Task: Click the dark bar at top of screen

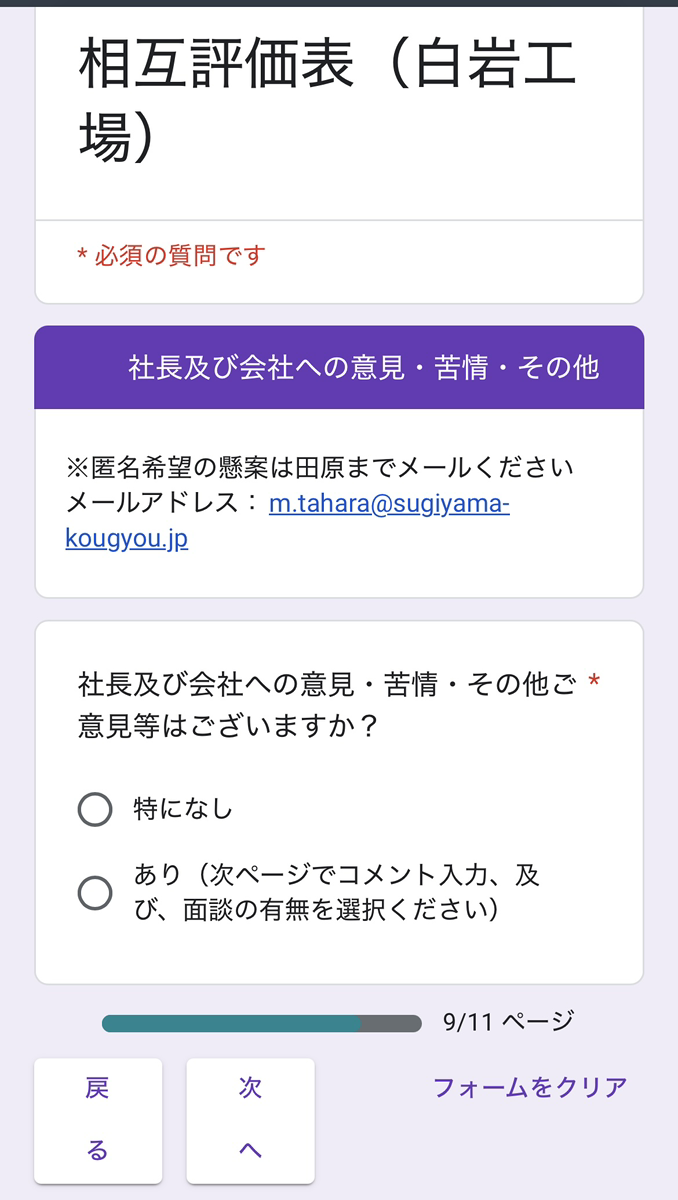Action: [339, 3]
